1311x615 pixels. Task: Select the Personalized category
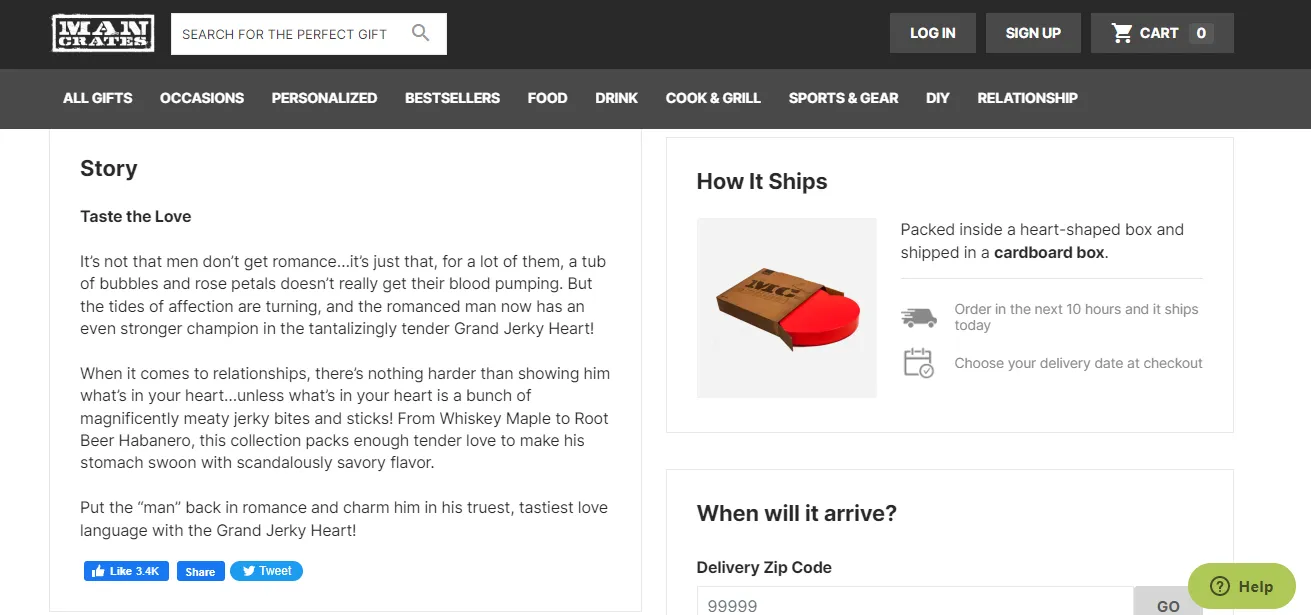coord(324,98)
